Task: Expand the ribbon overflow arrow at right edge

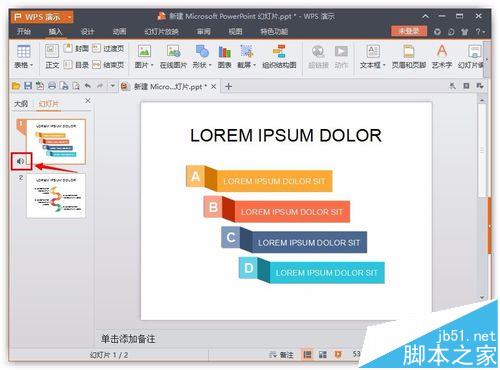Action: (487, 60)
